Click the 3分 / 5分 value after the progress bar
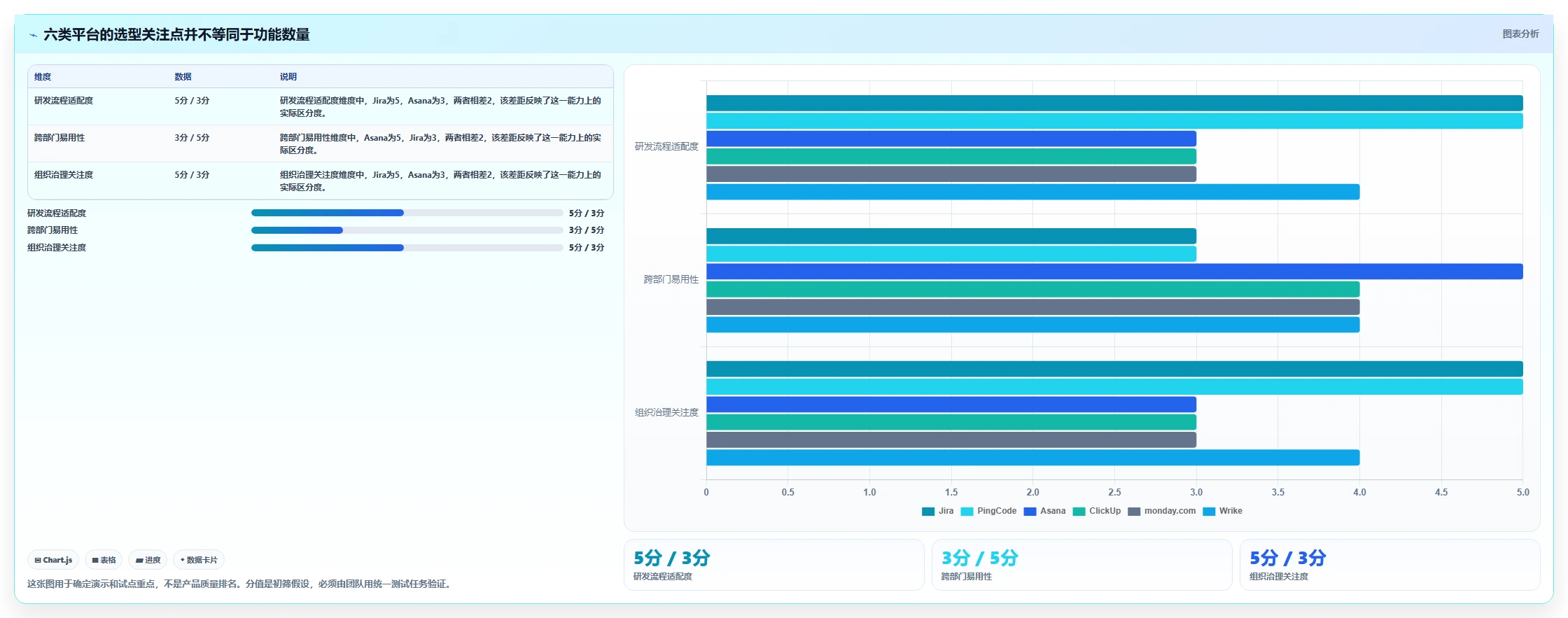Image resolution: width=1568 pixels, height=618 pixels. pos(587,230)
